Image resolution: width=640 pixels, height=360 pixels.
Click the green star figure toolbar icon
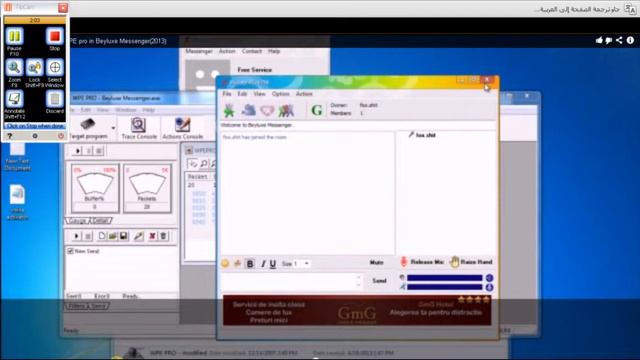click(229, 110)
